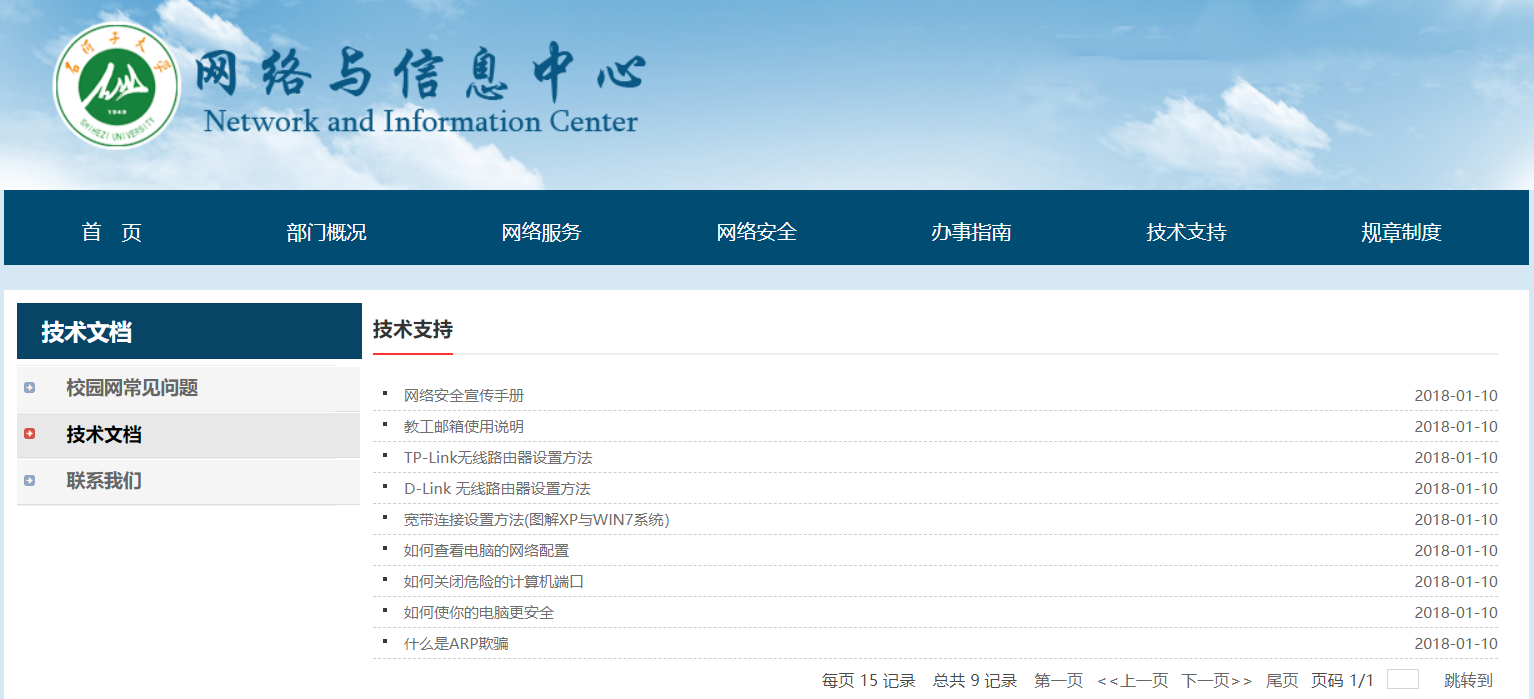Select 技术文档 sidebar menu entry
The width and height of the screenshot is (1534, 699).
click(104, 435)
